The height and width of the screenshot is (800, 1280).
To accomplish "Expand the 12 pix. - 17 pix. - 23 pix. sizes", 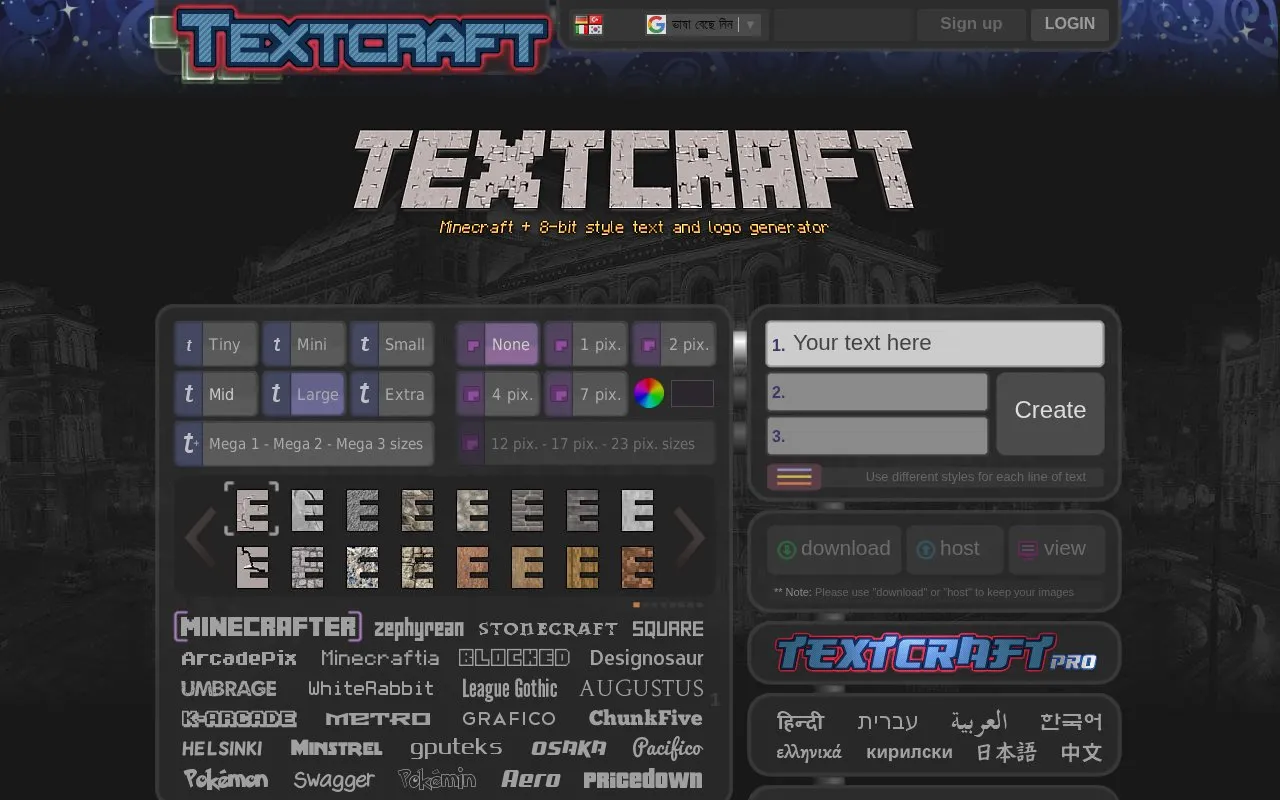I will click(586, 443).
